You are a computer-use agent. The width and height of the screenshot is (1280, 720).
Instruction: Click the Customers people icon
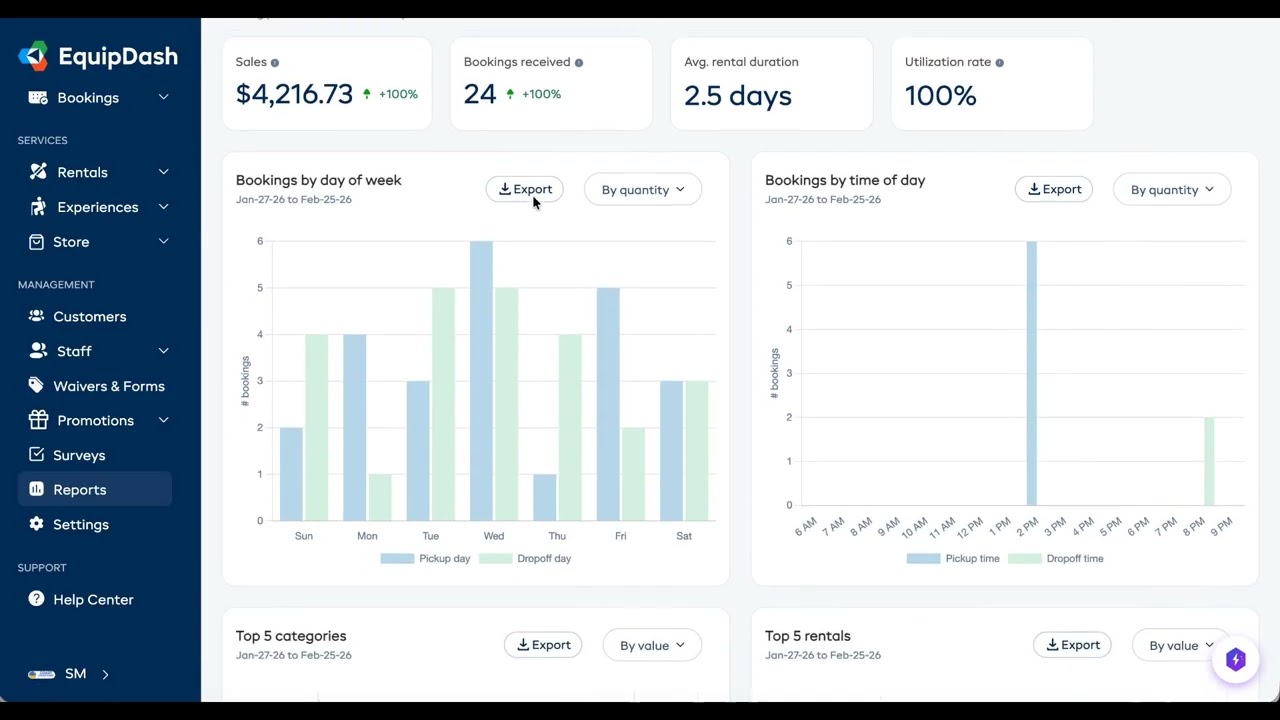37,316
